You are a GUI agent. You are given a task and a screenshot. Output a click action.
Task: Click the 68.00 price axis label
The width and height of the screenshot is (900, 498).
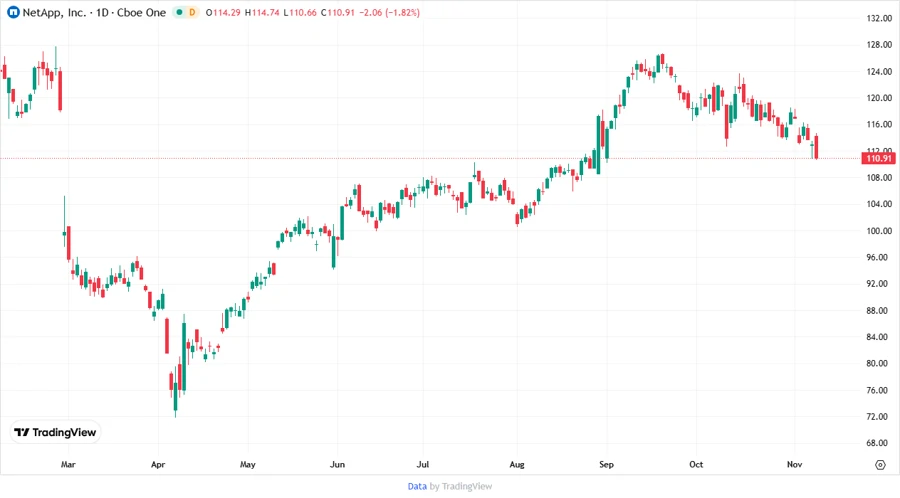coord(879,443)
